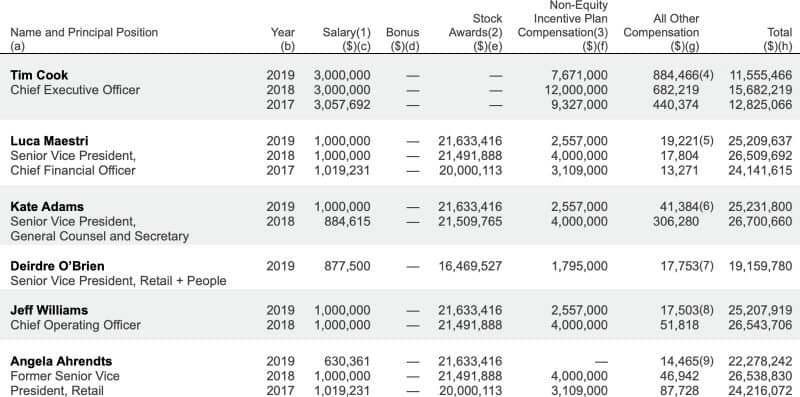Select Deirdre O'Brien's stock awards 16,469,527
The width and height of the screenshot is (800, 397).
[470, 266]
